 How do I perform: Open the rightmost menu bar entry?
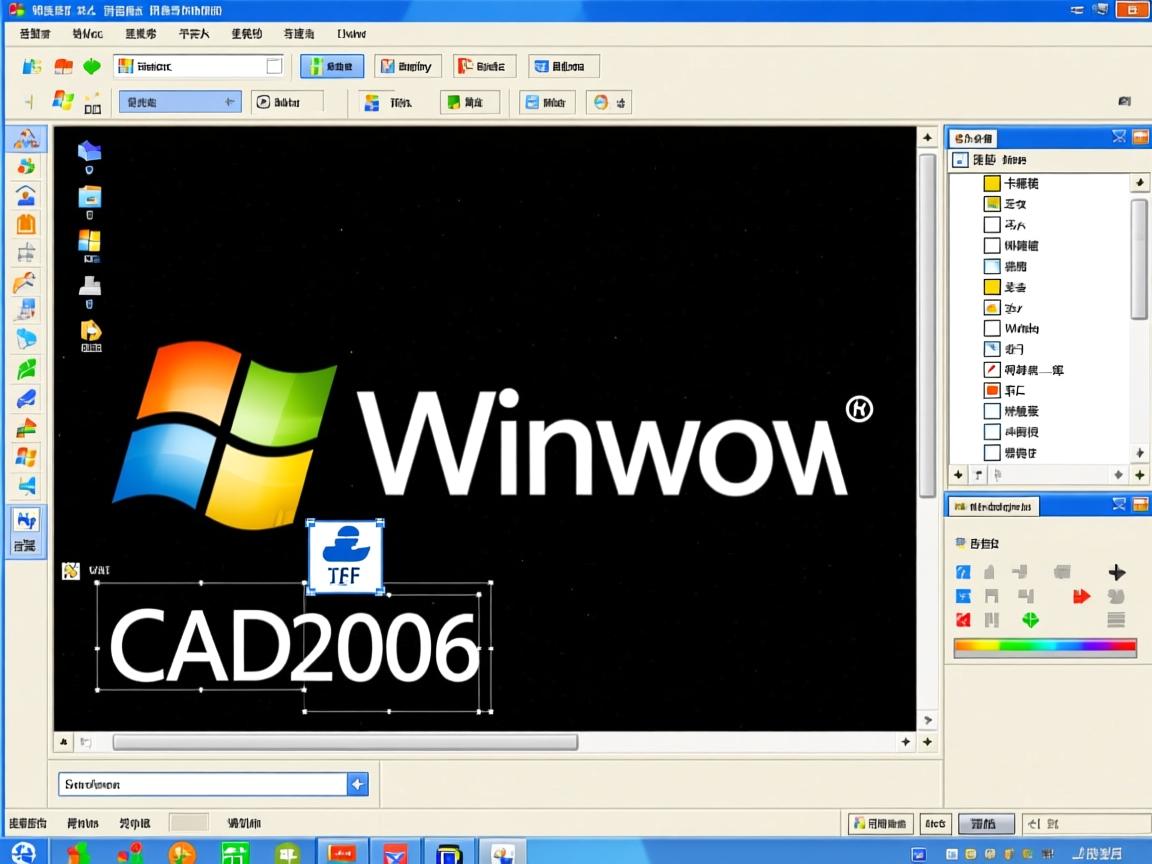tap(349, 33)
